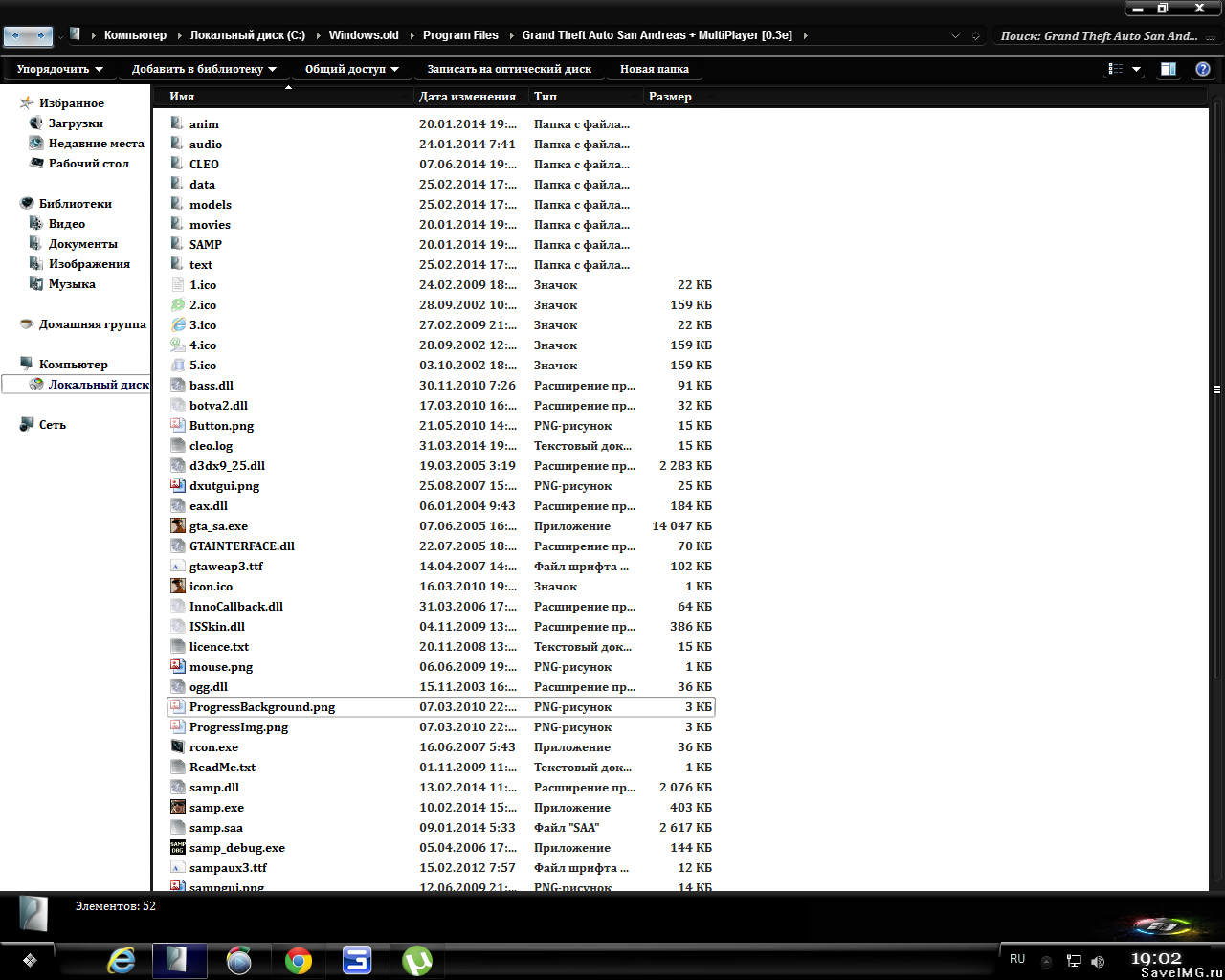Image resolution: width=1225 pixels, height=980 pixels.
Task: Open the CLEO folder icon
Action: tap(178, 164)
